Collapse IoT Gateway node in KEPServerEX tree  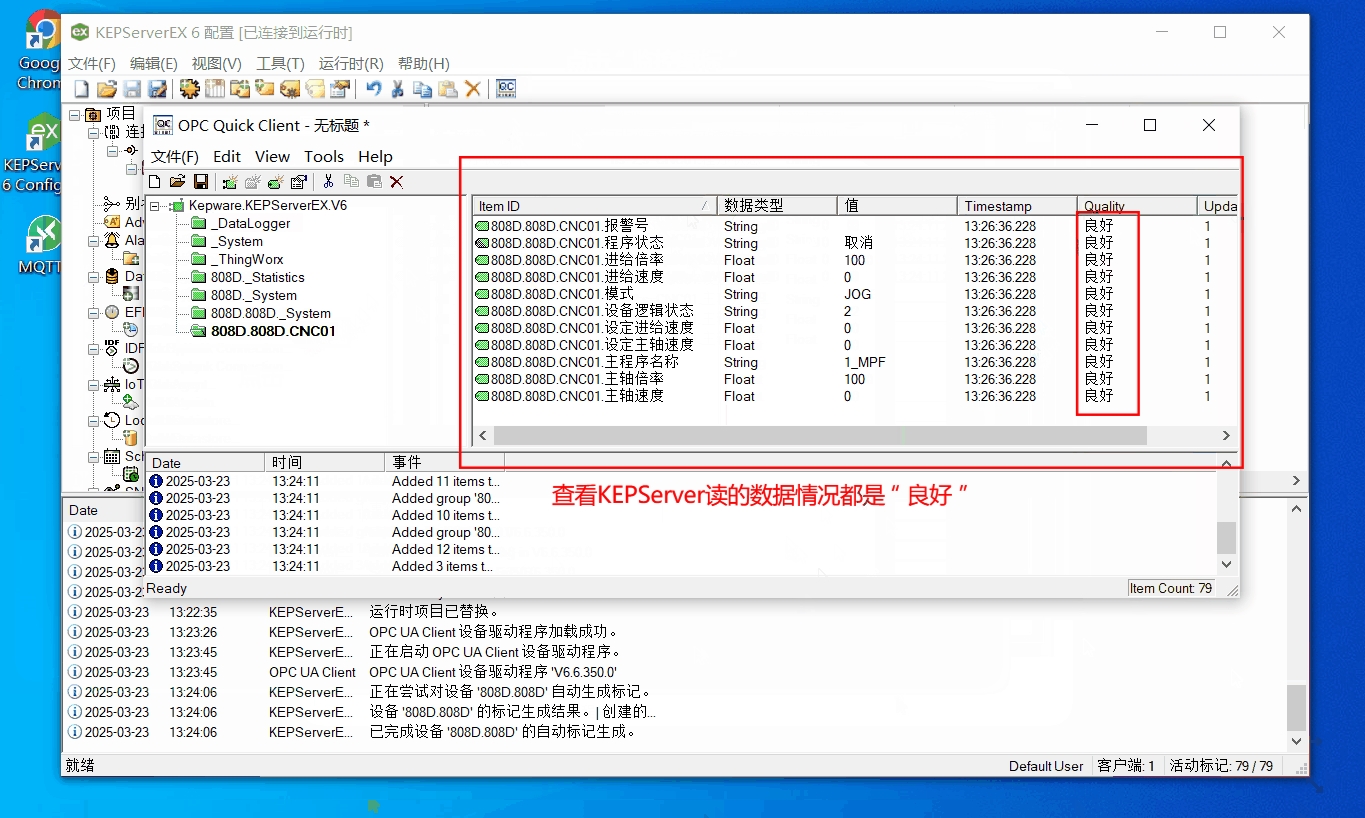point(93,384)
